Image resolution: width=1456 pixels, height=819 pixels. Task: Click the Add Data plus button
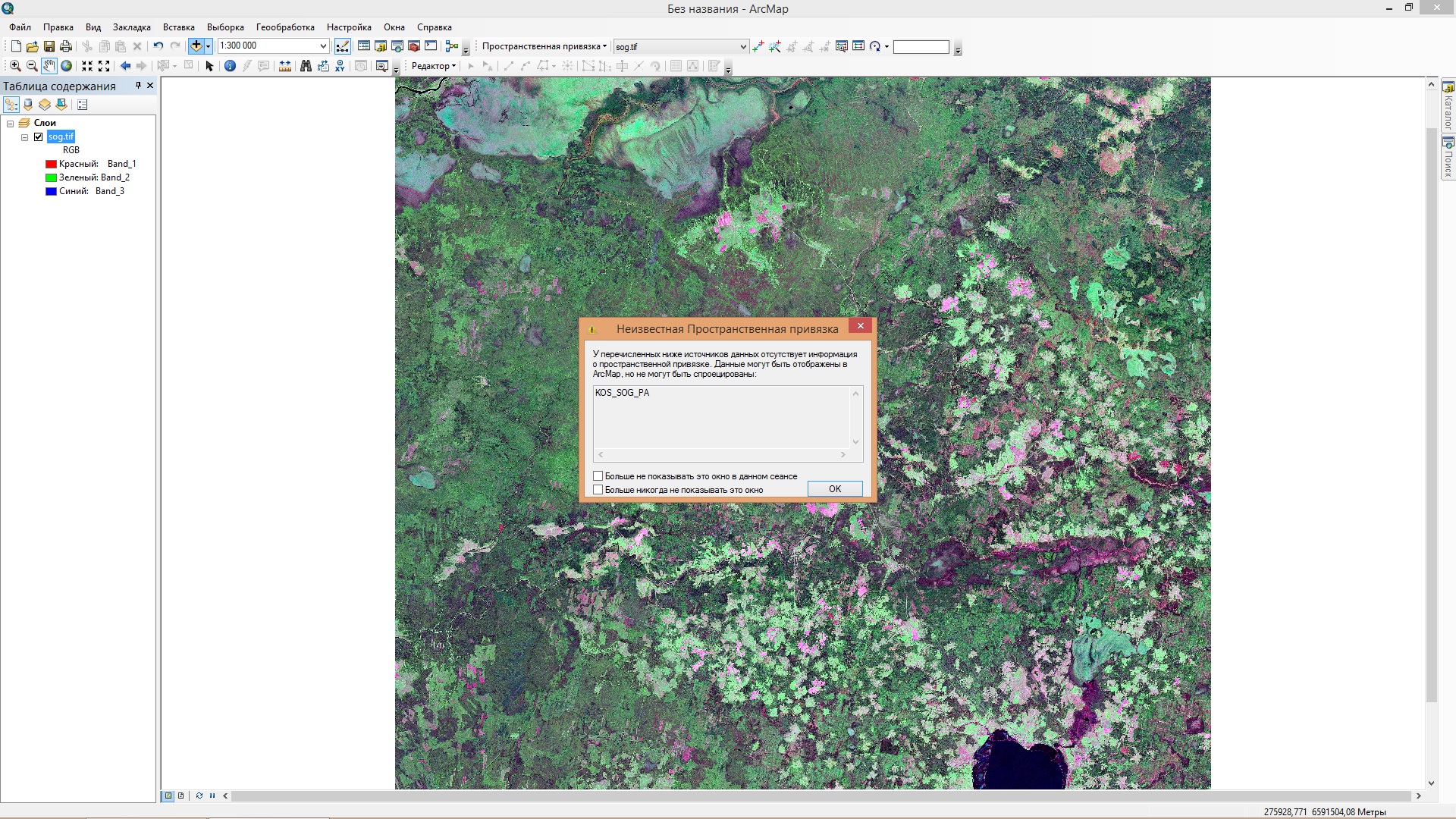(x=196, y=46)
